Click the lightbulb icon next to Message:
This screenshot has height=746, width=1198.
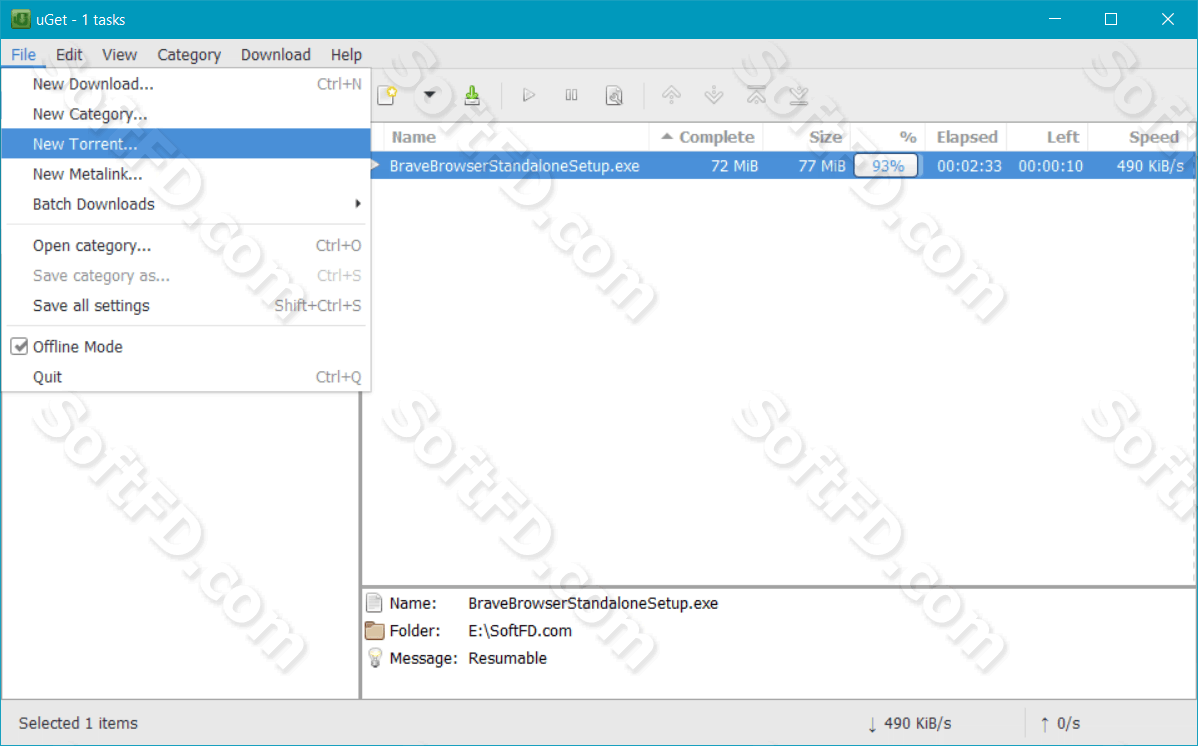click(x=374, y=658)
